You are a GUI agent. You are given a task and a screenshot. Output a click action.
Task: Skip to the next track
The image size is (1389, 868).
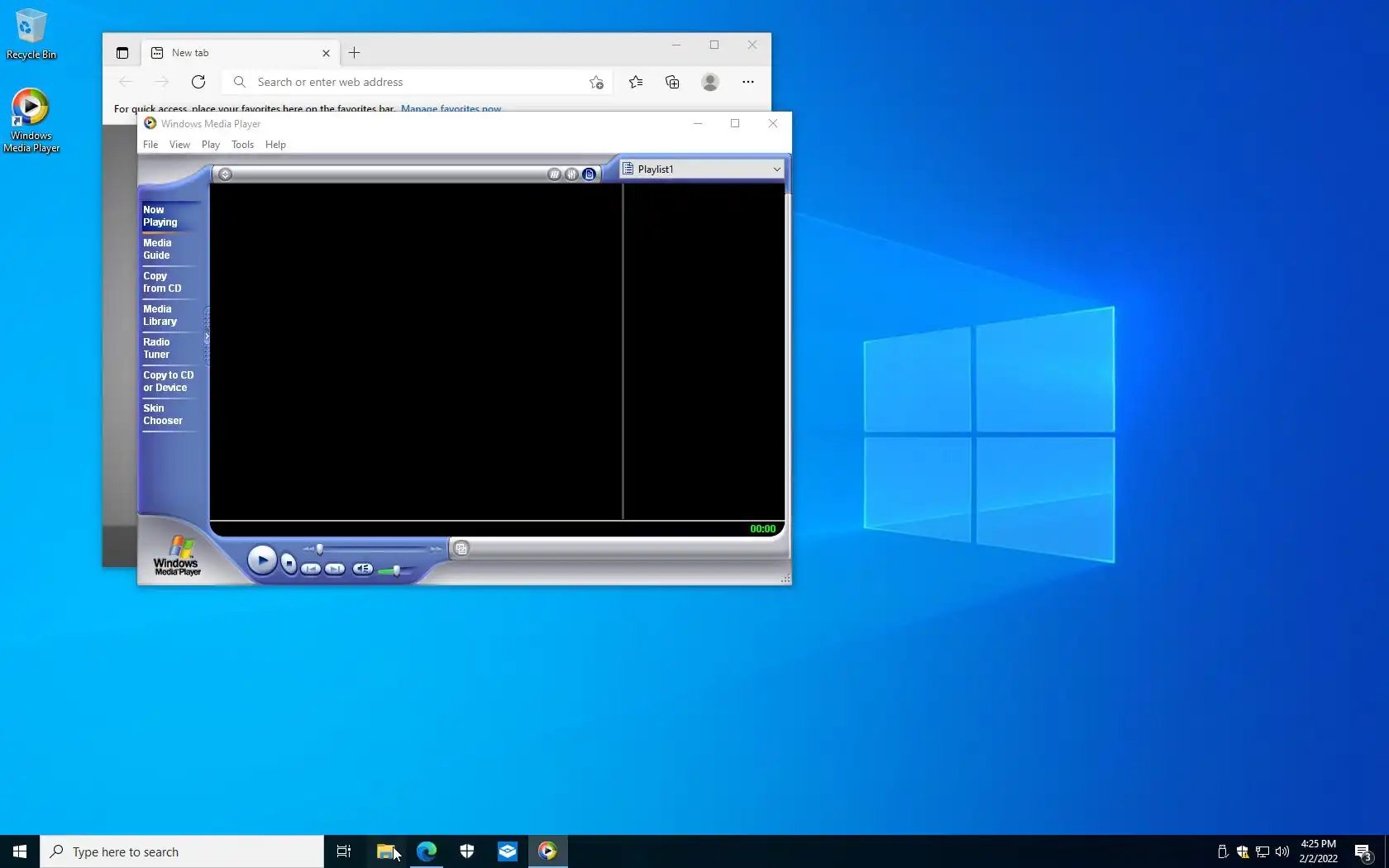335,569
